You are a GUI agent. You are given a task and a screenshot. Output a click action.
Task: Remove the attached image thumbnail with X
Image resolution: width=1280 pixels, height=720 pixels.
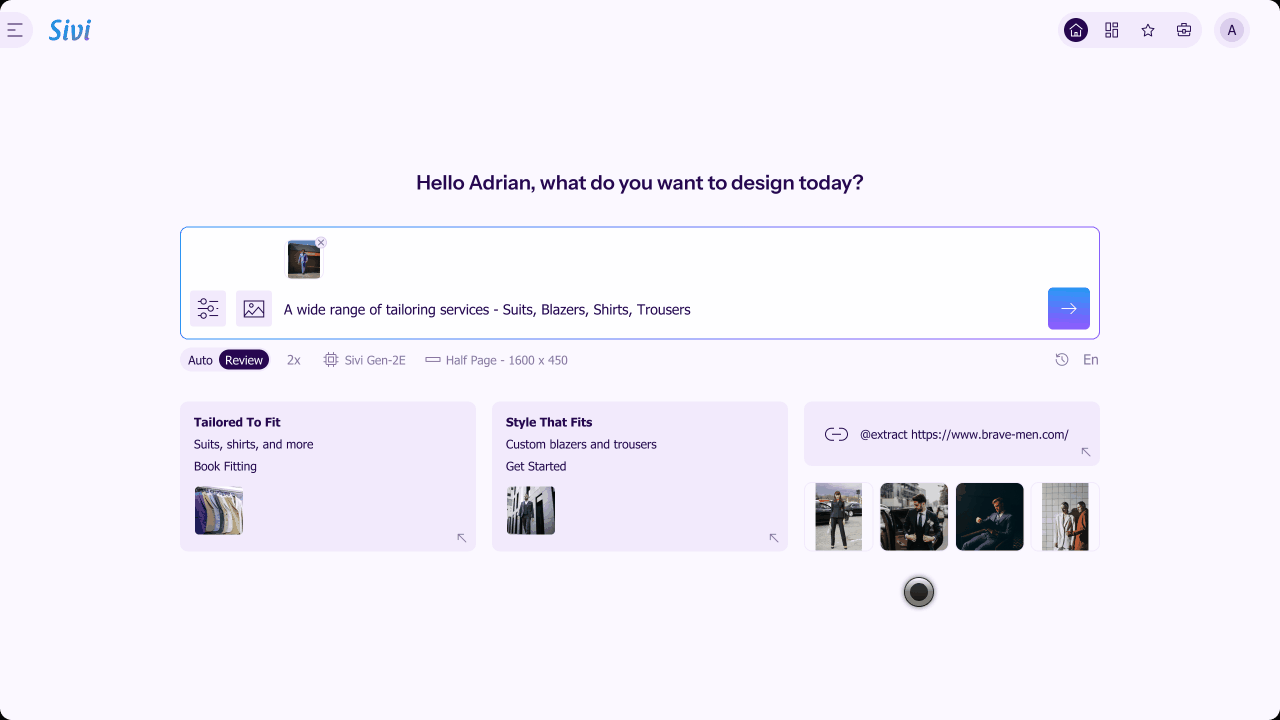coord(321,242)
